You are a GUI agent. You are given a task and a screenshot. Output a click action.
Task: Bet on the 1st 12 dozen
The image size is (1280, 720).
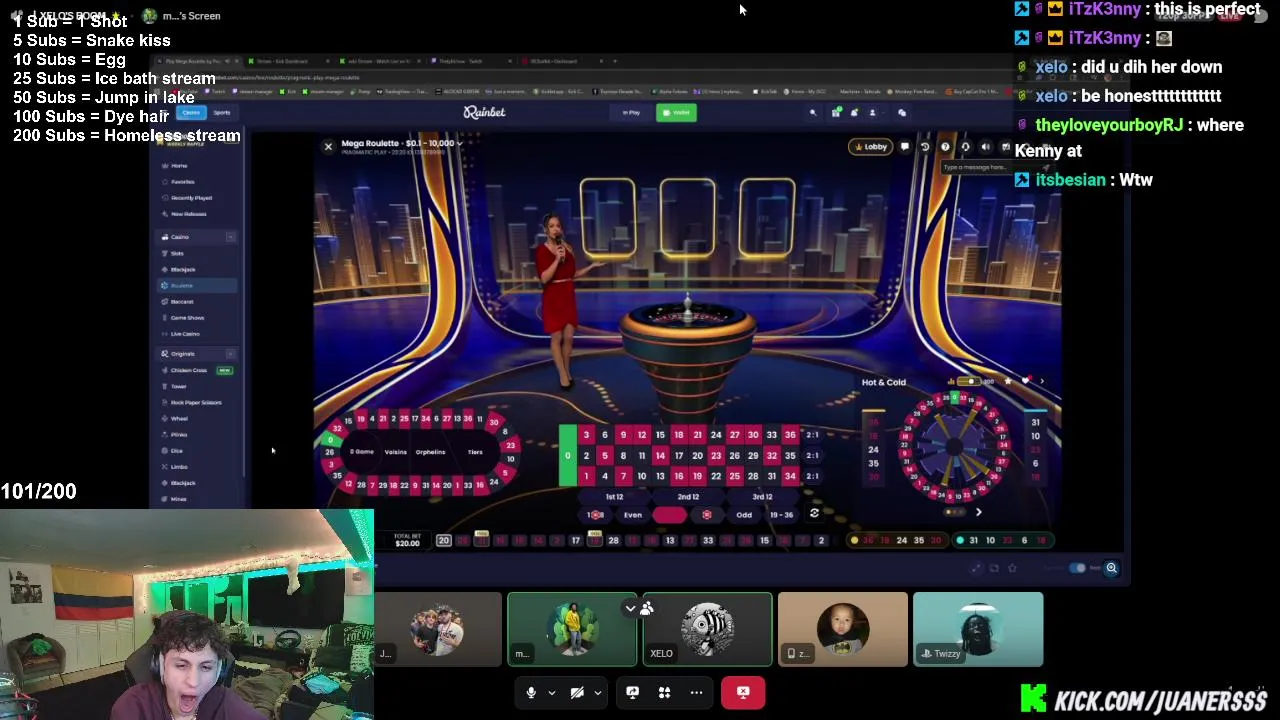pos(614,497)
